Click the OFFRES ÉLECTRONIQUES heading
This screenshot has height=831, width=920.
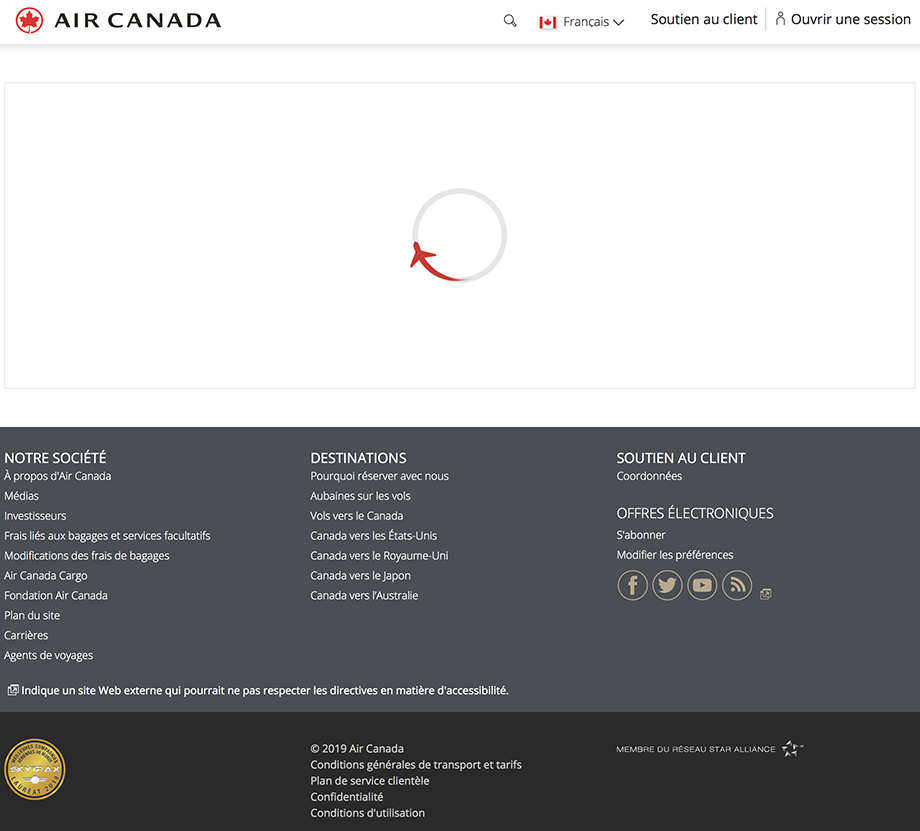(695, 514)
